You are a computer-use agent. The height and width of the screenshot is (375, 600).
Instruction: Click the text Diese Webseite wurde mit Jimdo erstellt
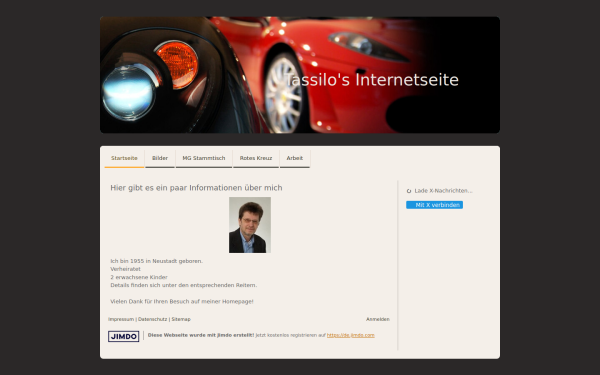click(x=201, y=335)
